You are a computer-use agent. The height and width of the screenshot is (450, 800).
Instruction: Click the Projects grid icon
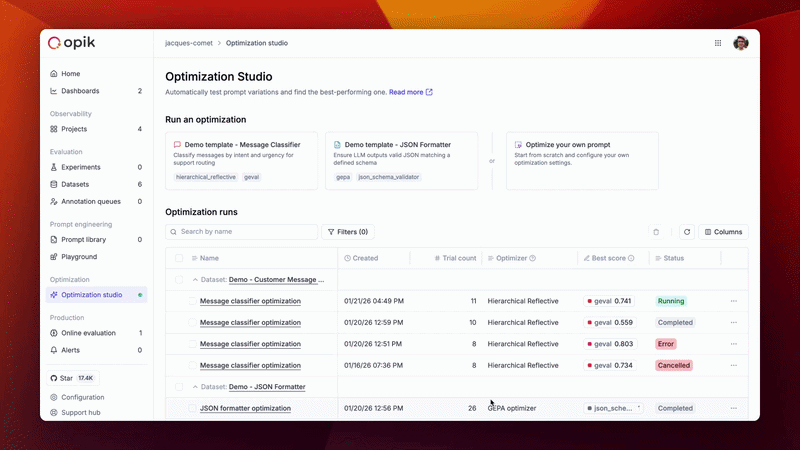coord(54,129)
